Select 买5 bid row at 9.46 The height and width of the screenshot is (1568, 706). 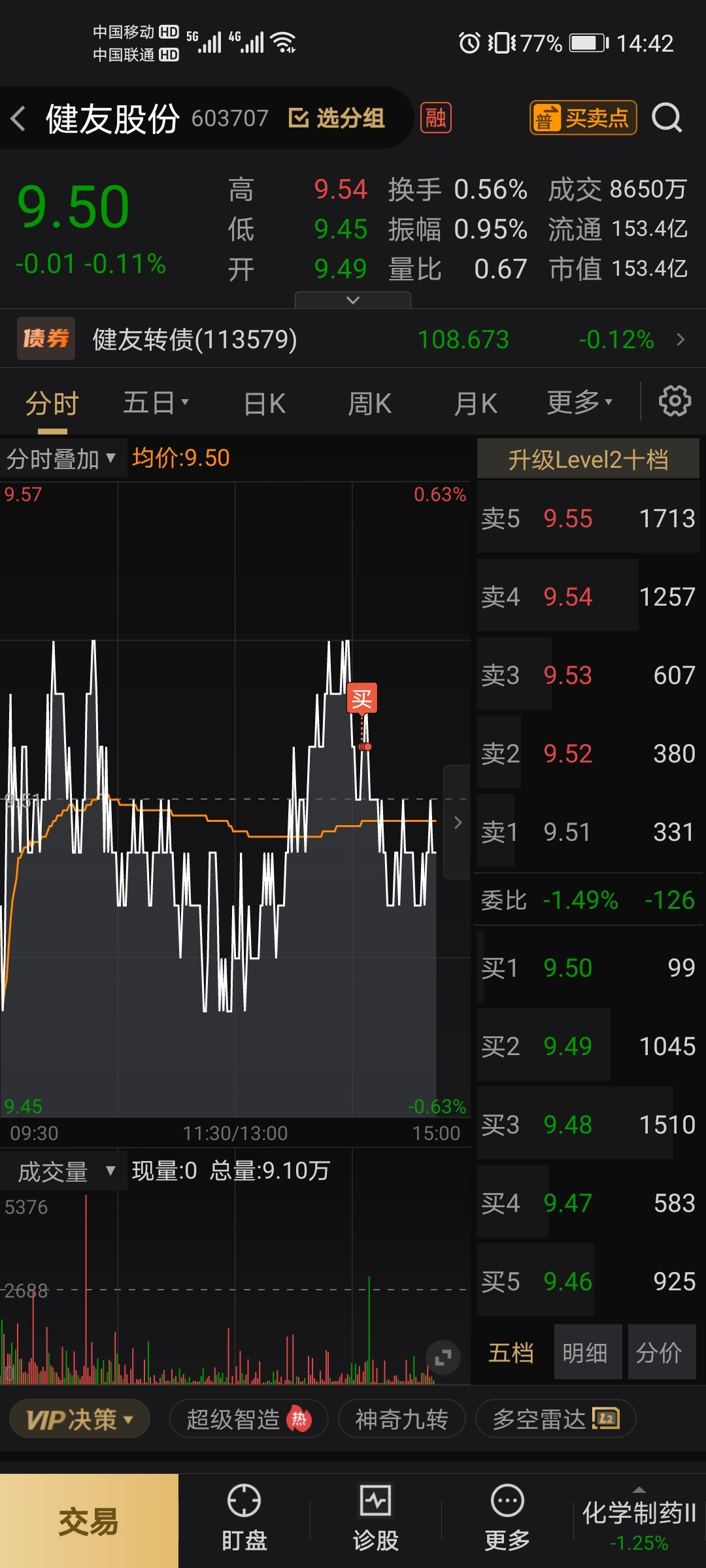coord(588,1281)
